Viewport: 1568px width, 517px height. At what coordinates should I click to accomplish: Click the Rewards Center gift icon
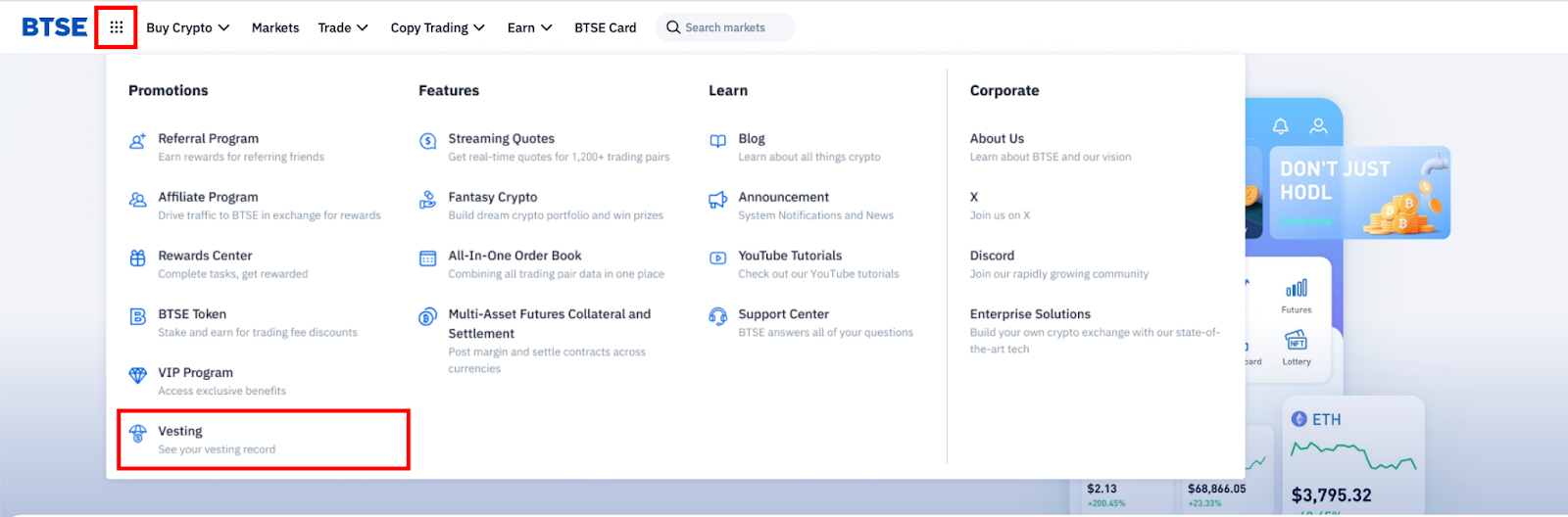138,258
